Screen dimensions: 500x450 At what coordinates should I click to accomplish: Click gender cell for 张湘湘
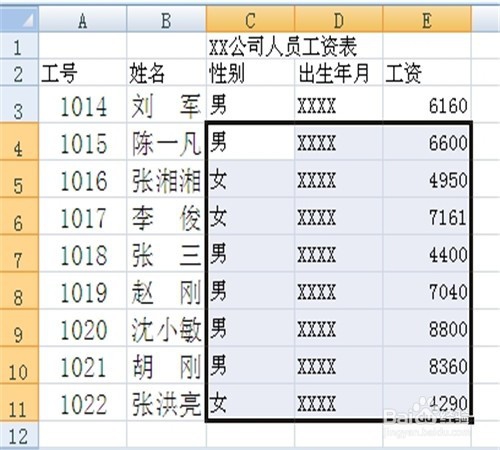coord(250,179)
